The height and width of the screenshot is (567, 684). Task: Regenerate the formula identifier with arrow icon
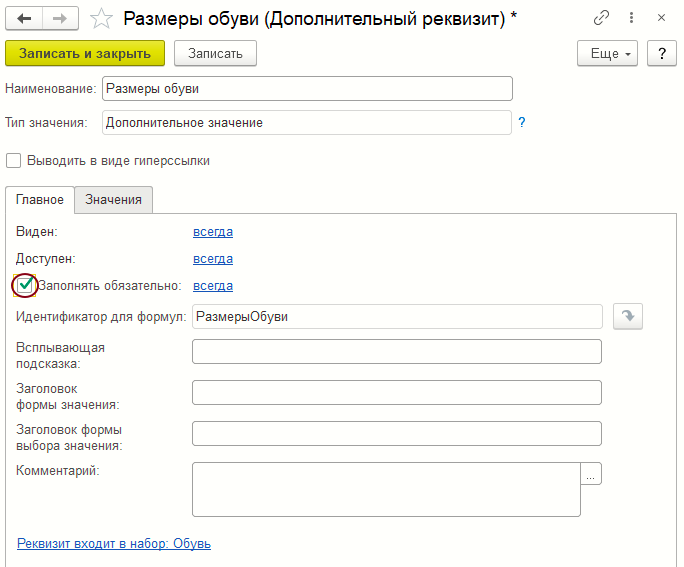tap(628, 316)
